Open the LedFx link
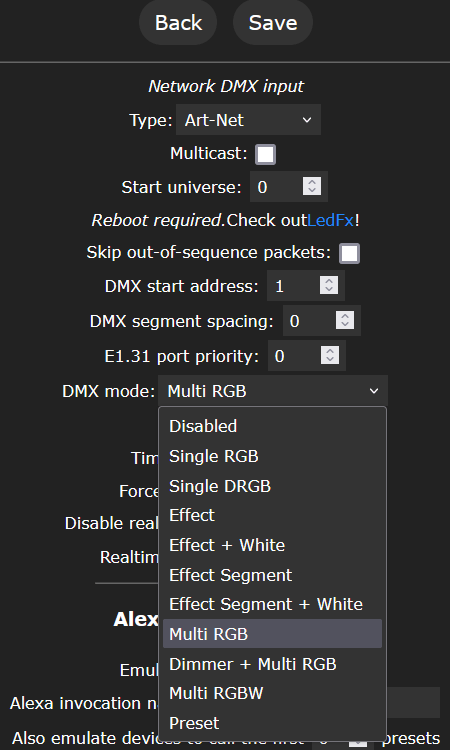The width and height of the screenshot is (450, 750). pyautogui.click(x=330, y=221)
